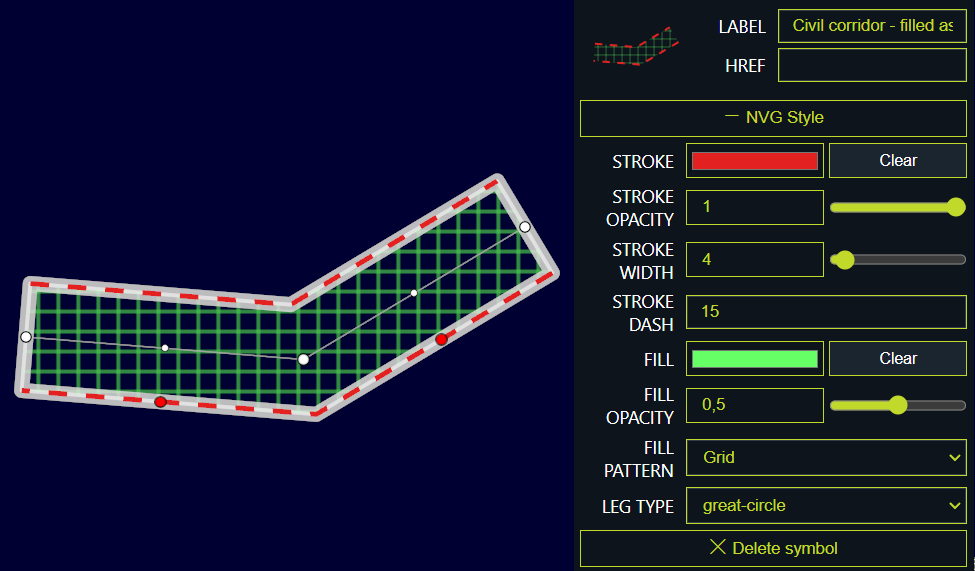Image resolution: width=975 pixels, height=571 pixels.
Task: Click the small midpoint handle on right segment
Action: click(414, 292)
